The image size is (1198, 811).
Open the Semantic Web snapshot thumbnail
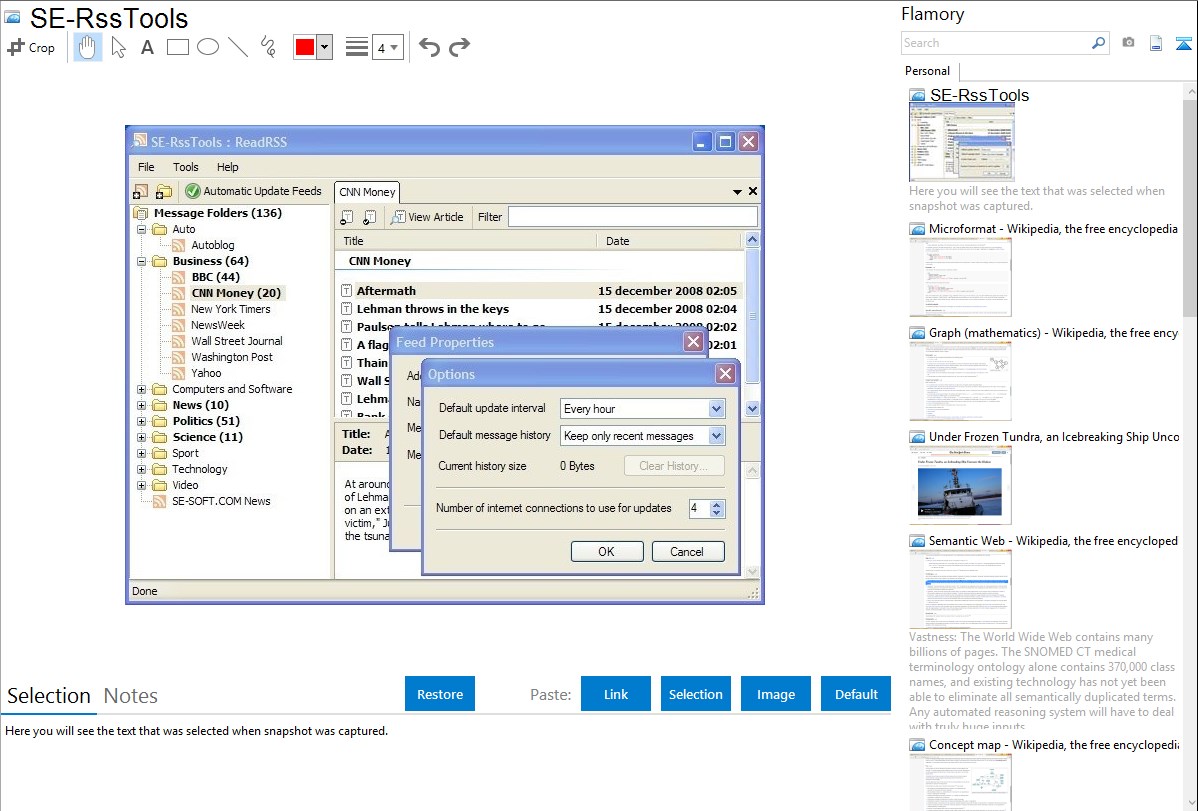[960, 588]
